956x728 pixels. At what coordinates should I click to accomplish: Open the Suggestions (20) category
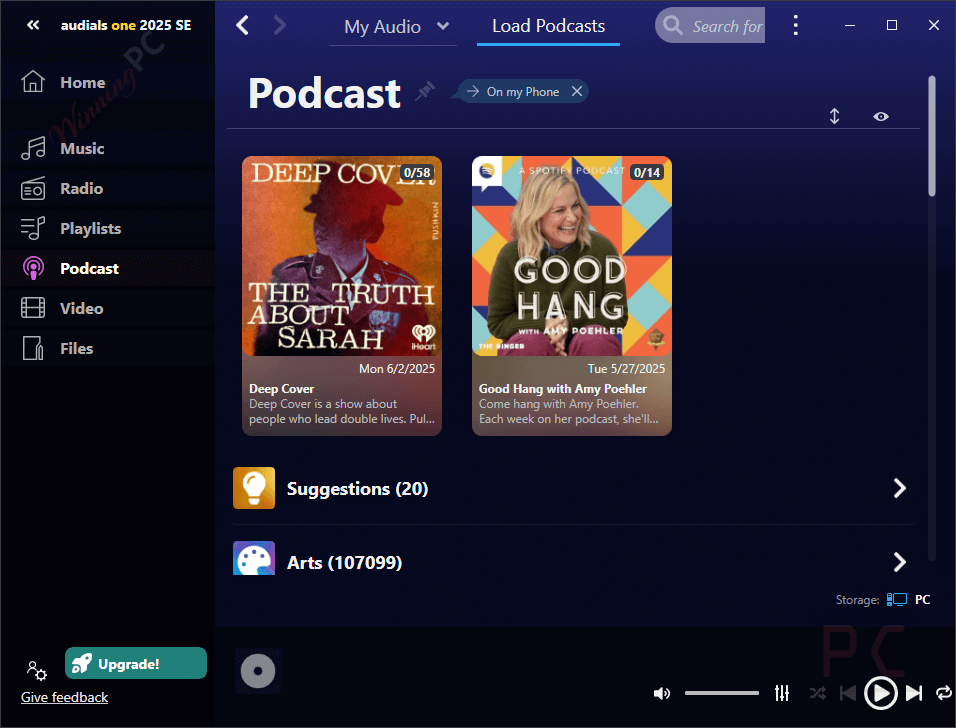coord(573,488)
